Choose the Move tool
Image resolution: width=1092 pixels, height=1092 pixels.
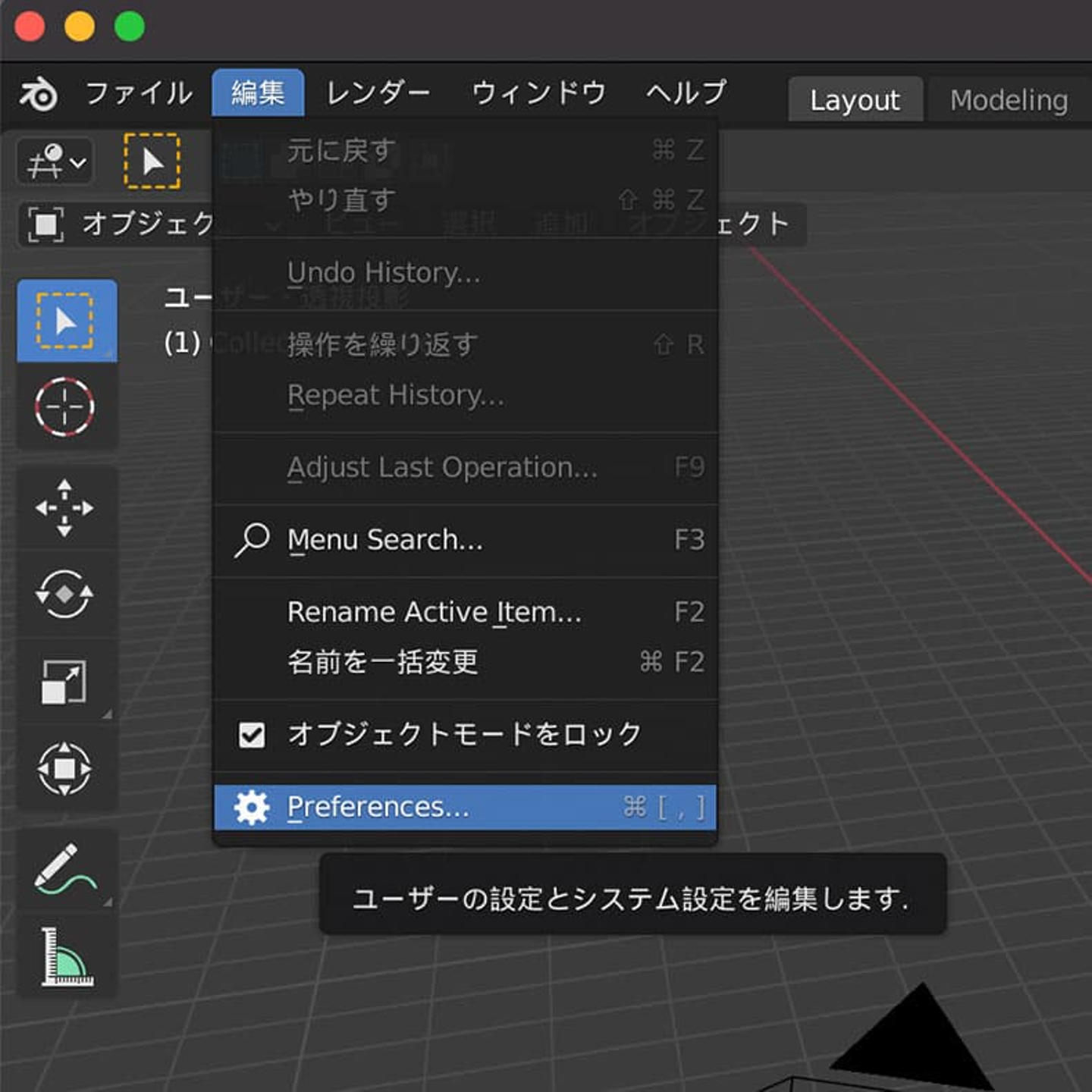coord(65,508)
